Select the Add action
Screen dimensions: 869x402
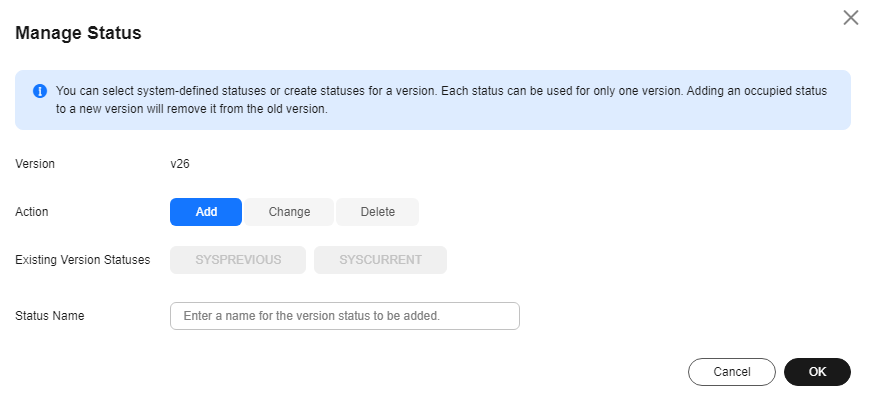click(206, 212)
